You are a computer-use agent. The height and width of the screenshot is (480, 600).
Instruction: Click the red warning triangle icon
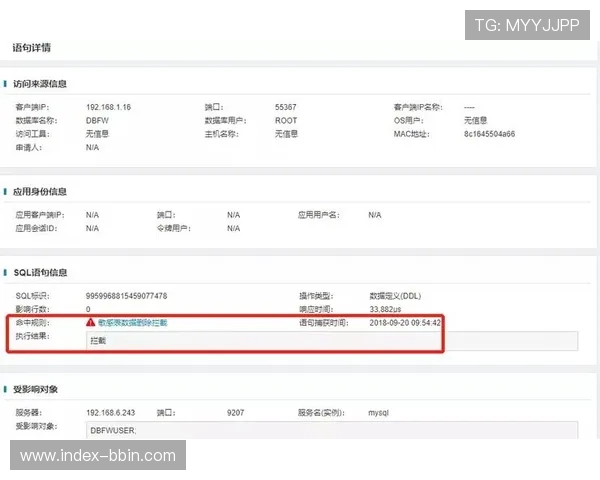[90, 322]
